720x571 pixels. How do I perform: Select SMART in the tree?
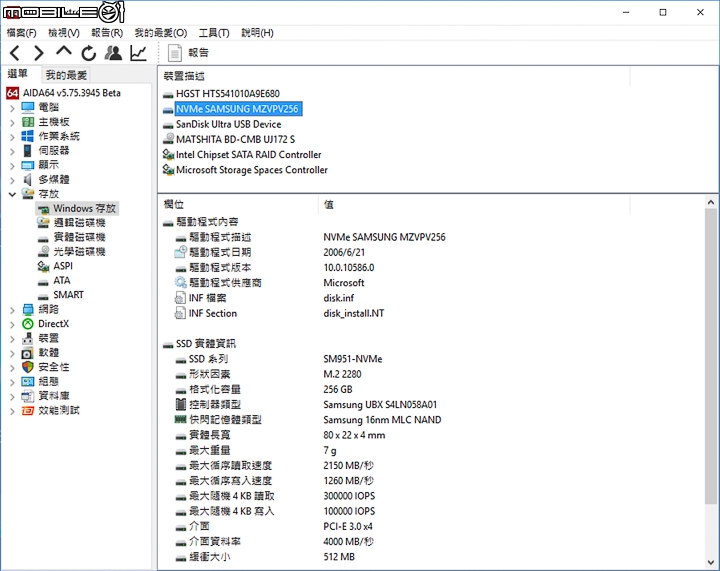(68, 295)
